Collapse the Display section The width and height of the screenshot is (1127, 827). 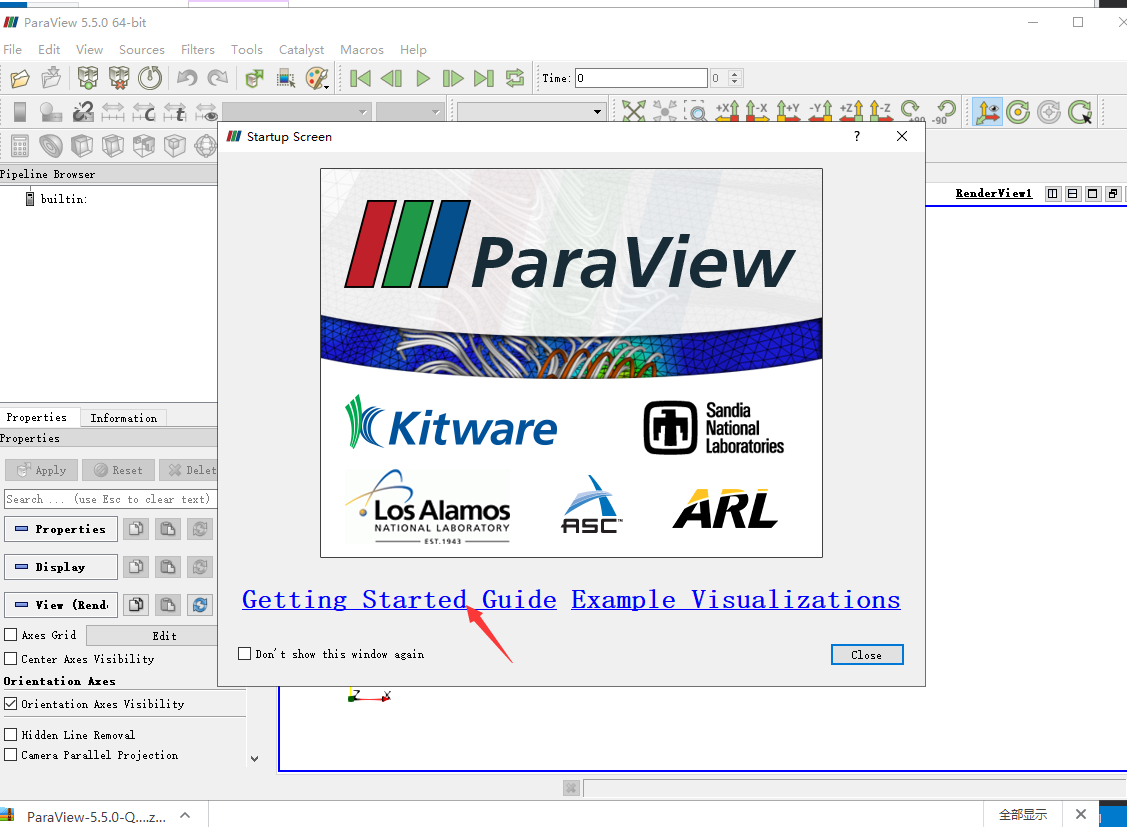click(61, 567)
